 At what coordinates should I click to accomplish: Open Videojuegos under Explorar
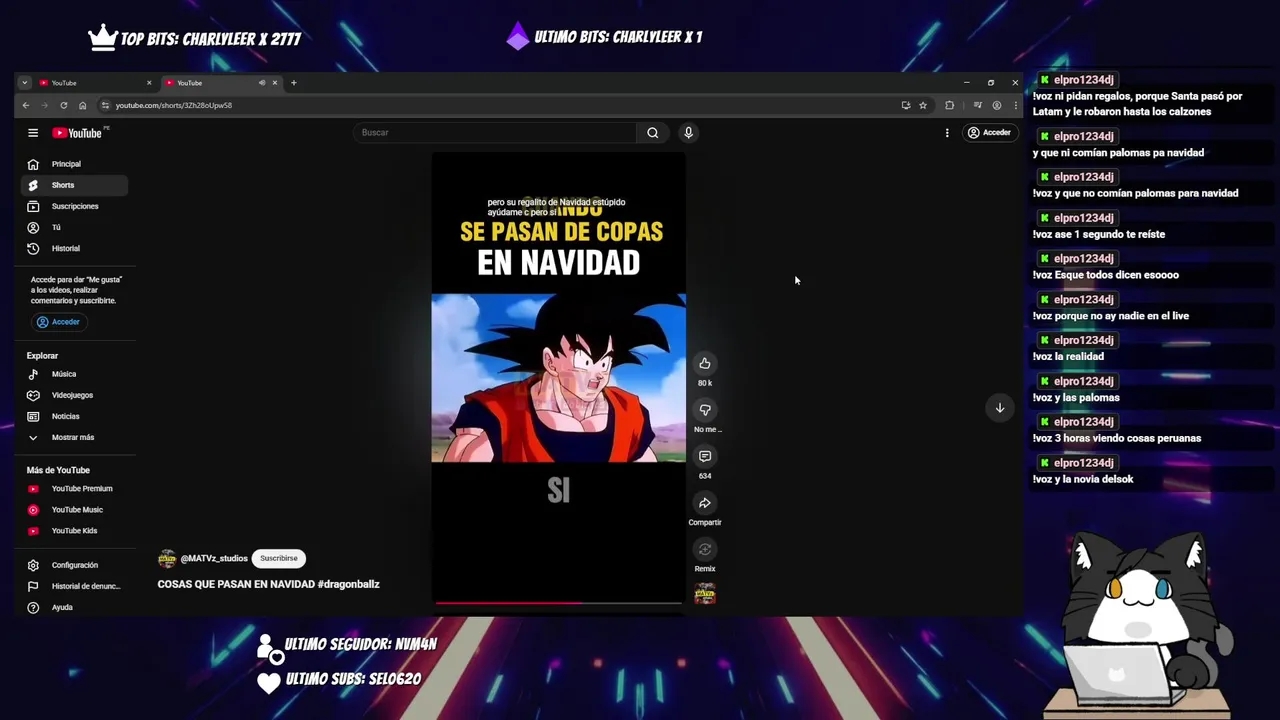pos(74,395)
